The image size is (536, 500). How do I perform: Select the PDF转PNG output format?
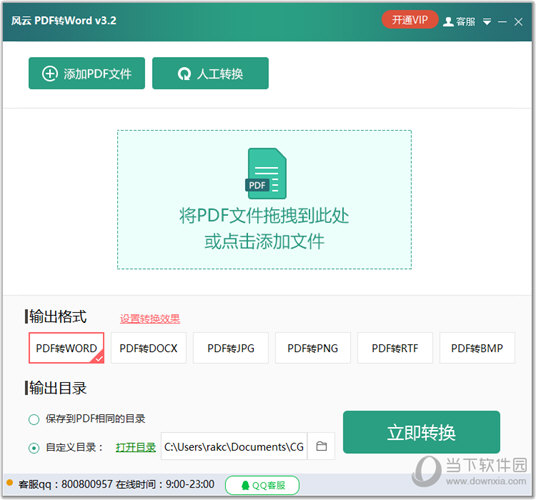tap(313, 348)
